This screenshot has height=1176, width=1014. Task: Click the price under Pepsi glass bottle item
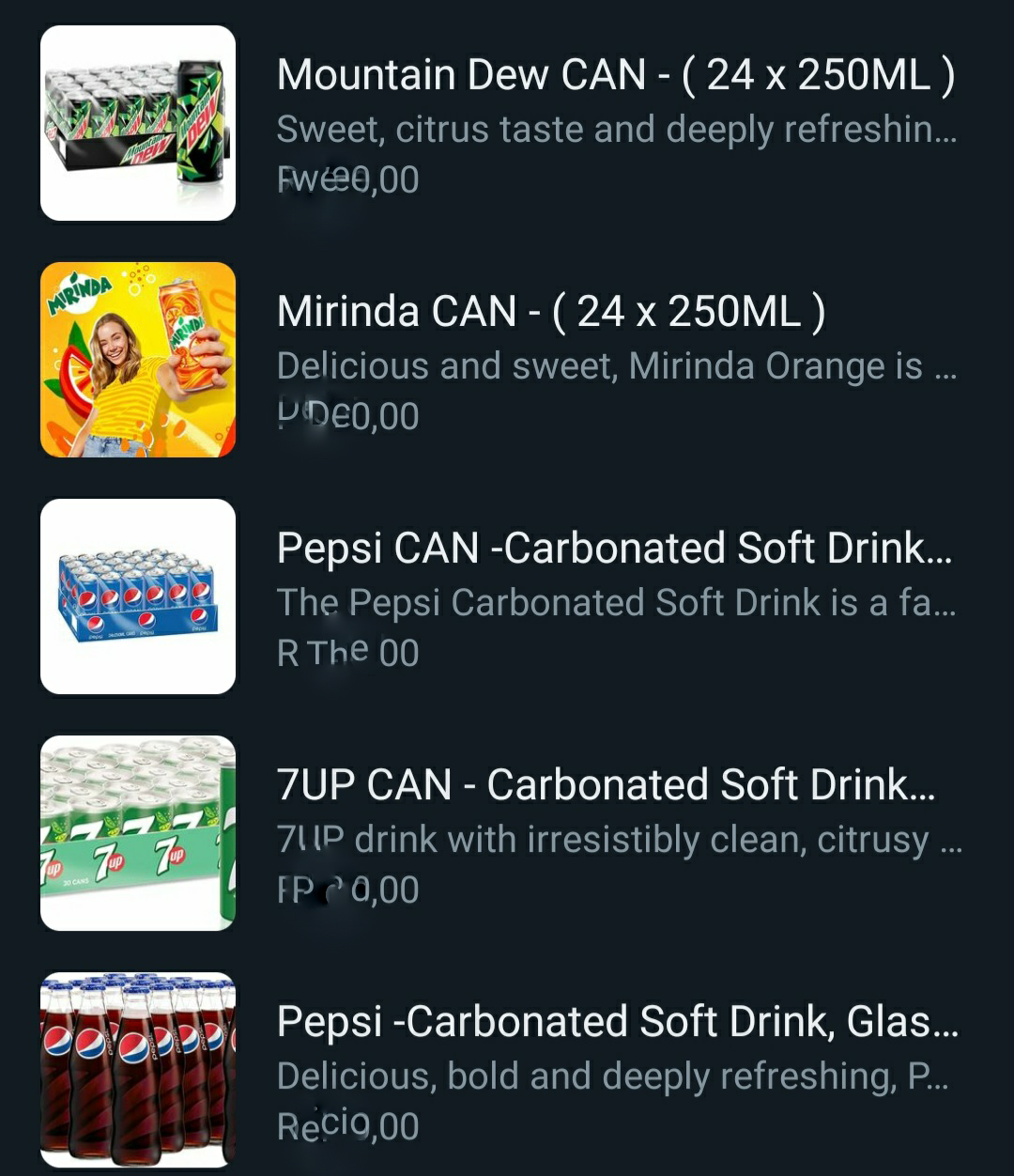click(348, 1126)
